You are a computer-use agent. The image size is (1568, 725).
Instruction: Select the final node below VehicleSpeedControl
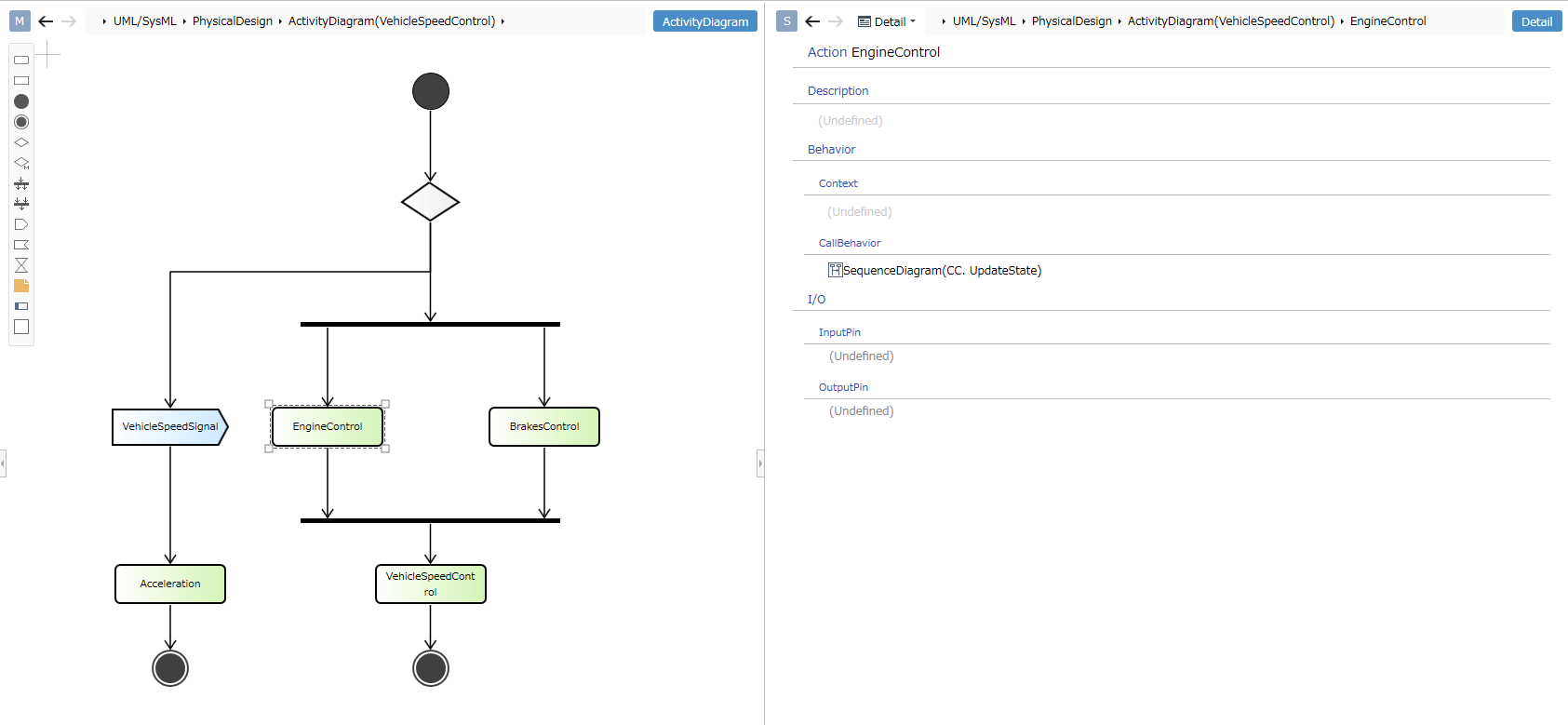(x=431, y=668)
